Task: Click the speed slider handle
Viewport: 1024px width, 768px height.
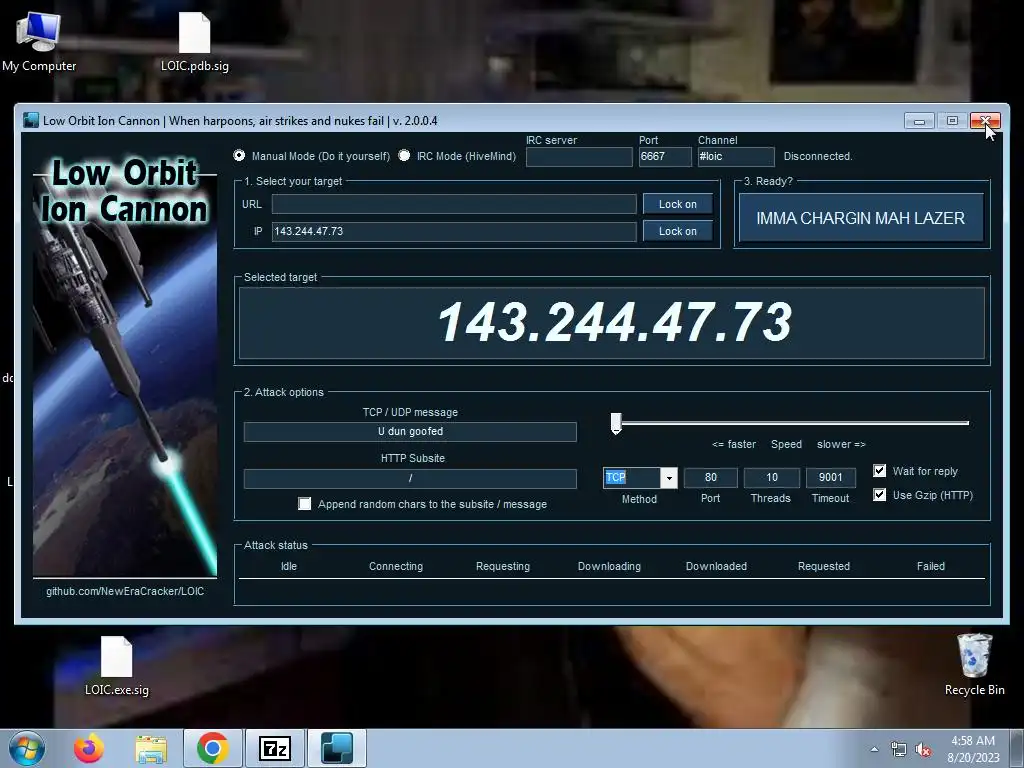Action: click(616, 423)
